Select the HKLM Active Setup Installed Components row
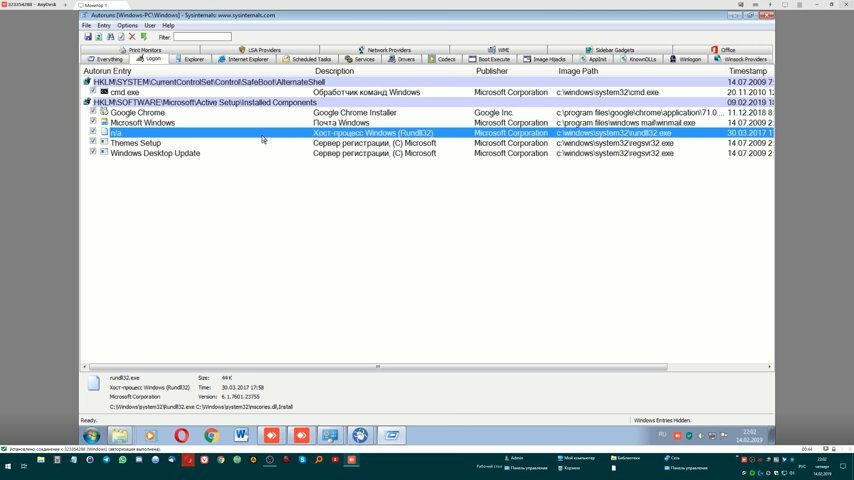Screen dimensions: 854x480 428,102
